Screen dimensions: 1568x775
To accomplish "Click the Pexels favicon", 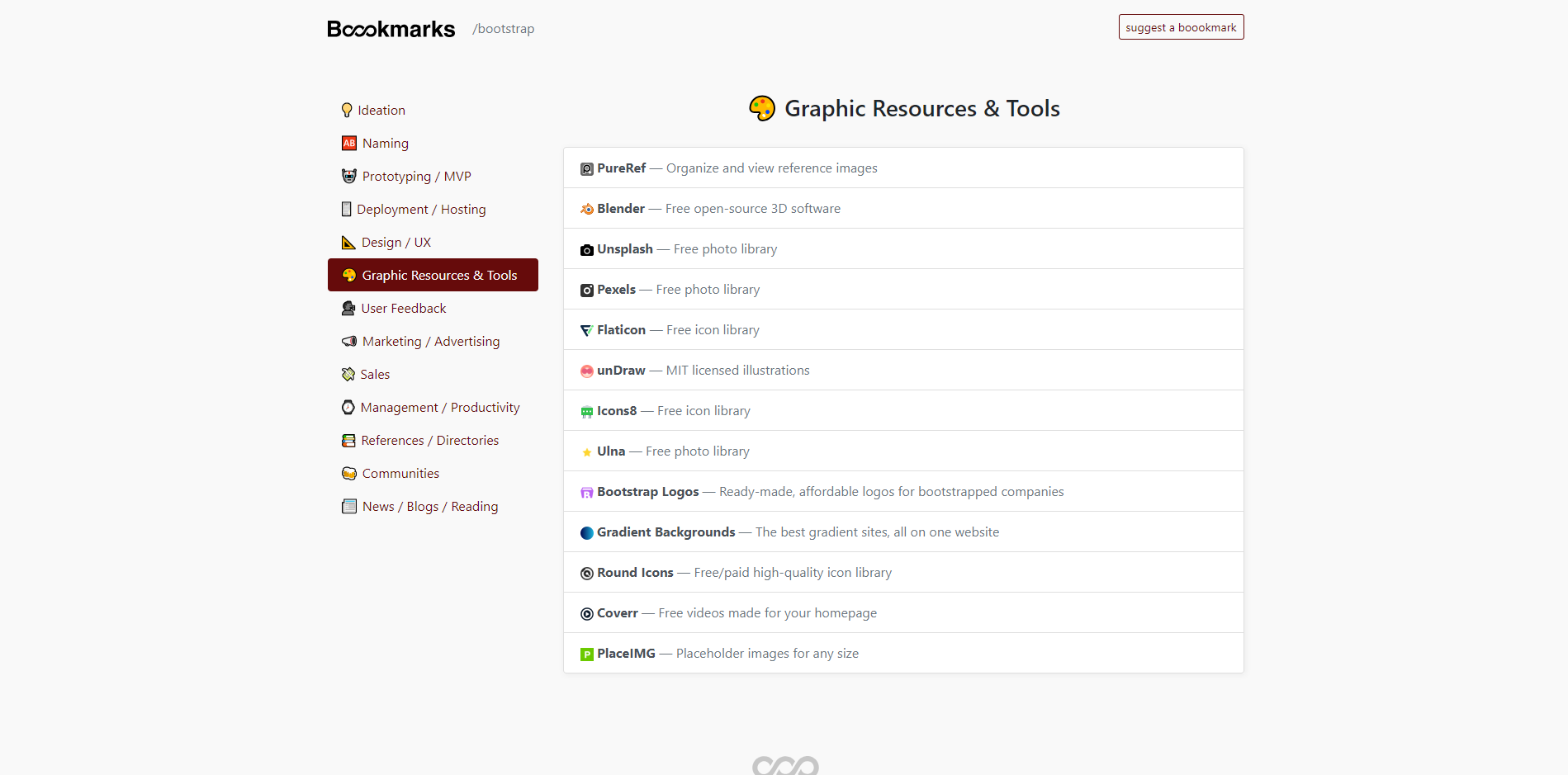I will pyautogui.click(x=587, y=291).
